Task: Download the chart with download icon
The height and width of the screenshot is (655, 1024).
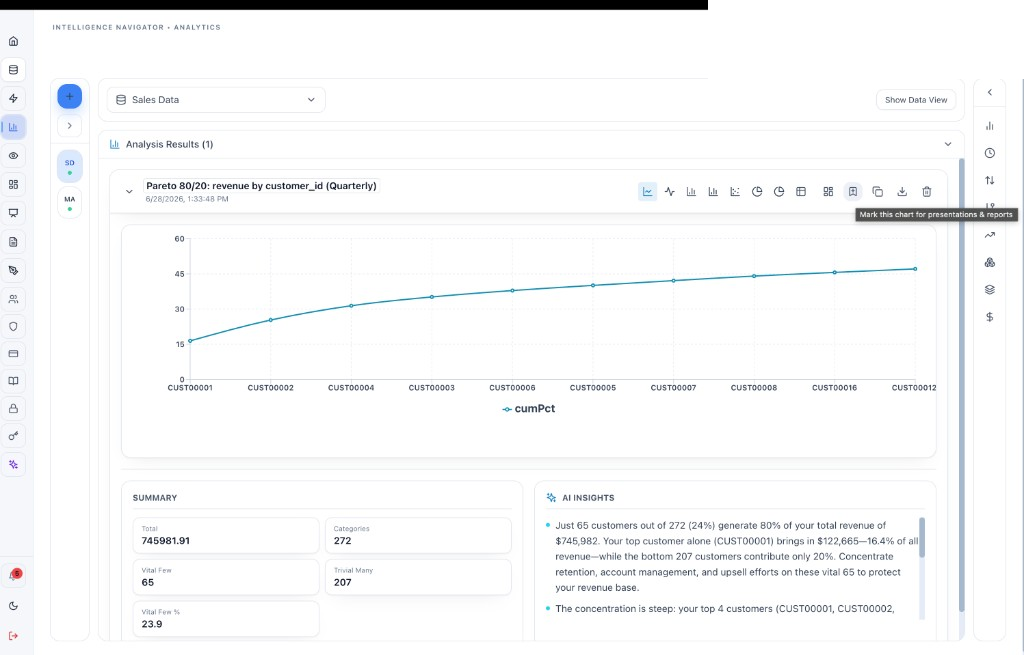Action: (902, 191)
